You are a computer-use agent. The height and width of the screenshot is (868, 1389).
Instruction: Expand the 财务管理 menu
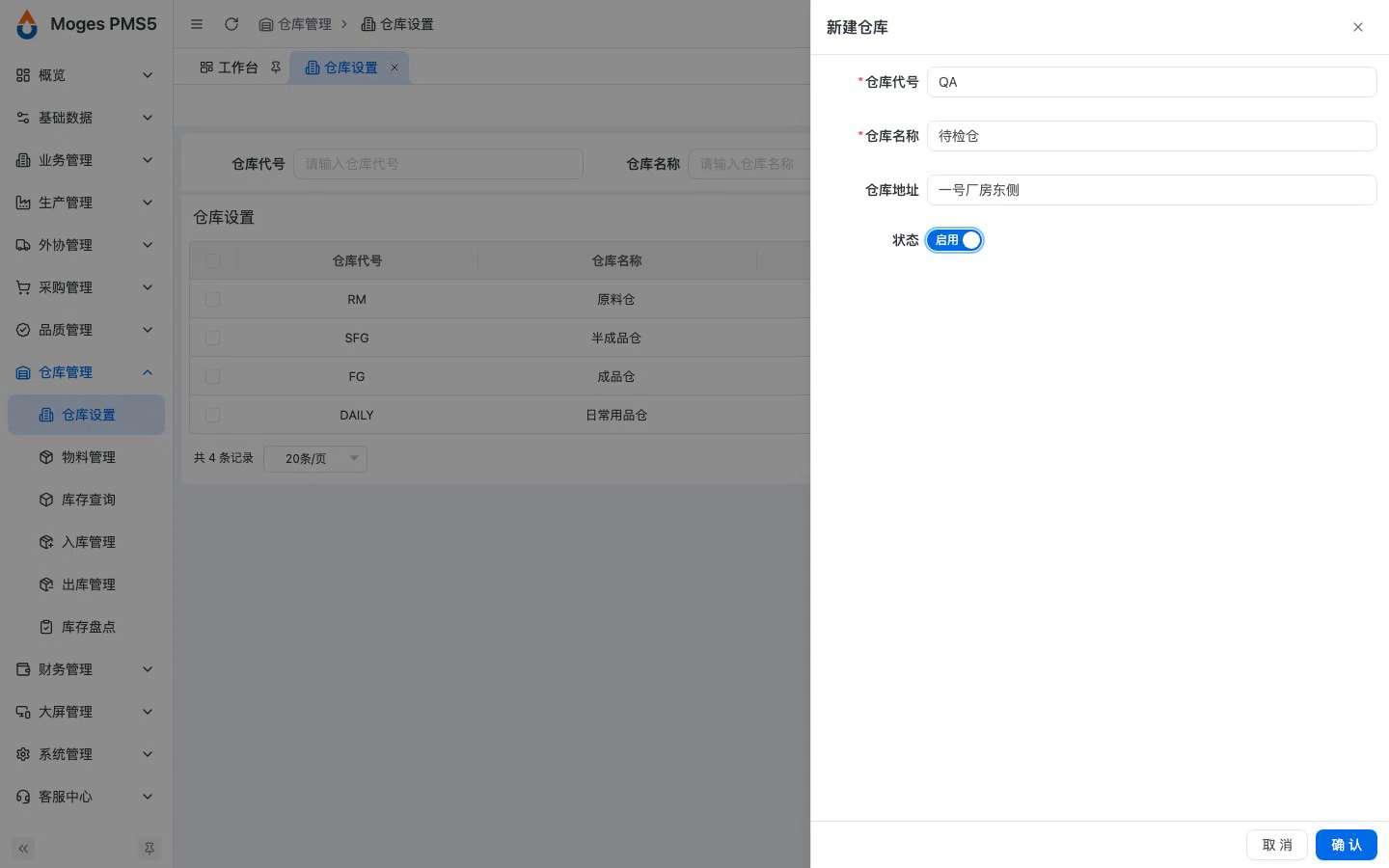pyautogui.click(x=86, y=669)
